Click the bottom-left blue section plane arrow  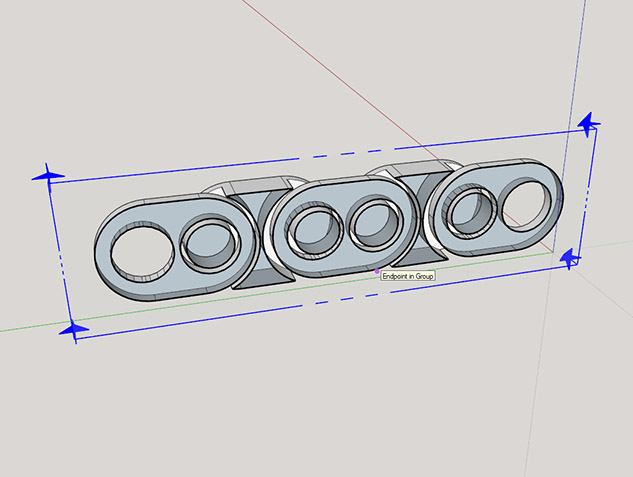pyautogui.click(x=74, y=331)
